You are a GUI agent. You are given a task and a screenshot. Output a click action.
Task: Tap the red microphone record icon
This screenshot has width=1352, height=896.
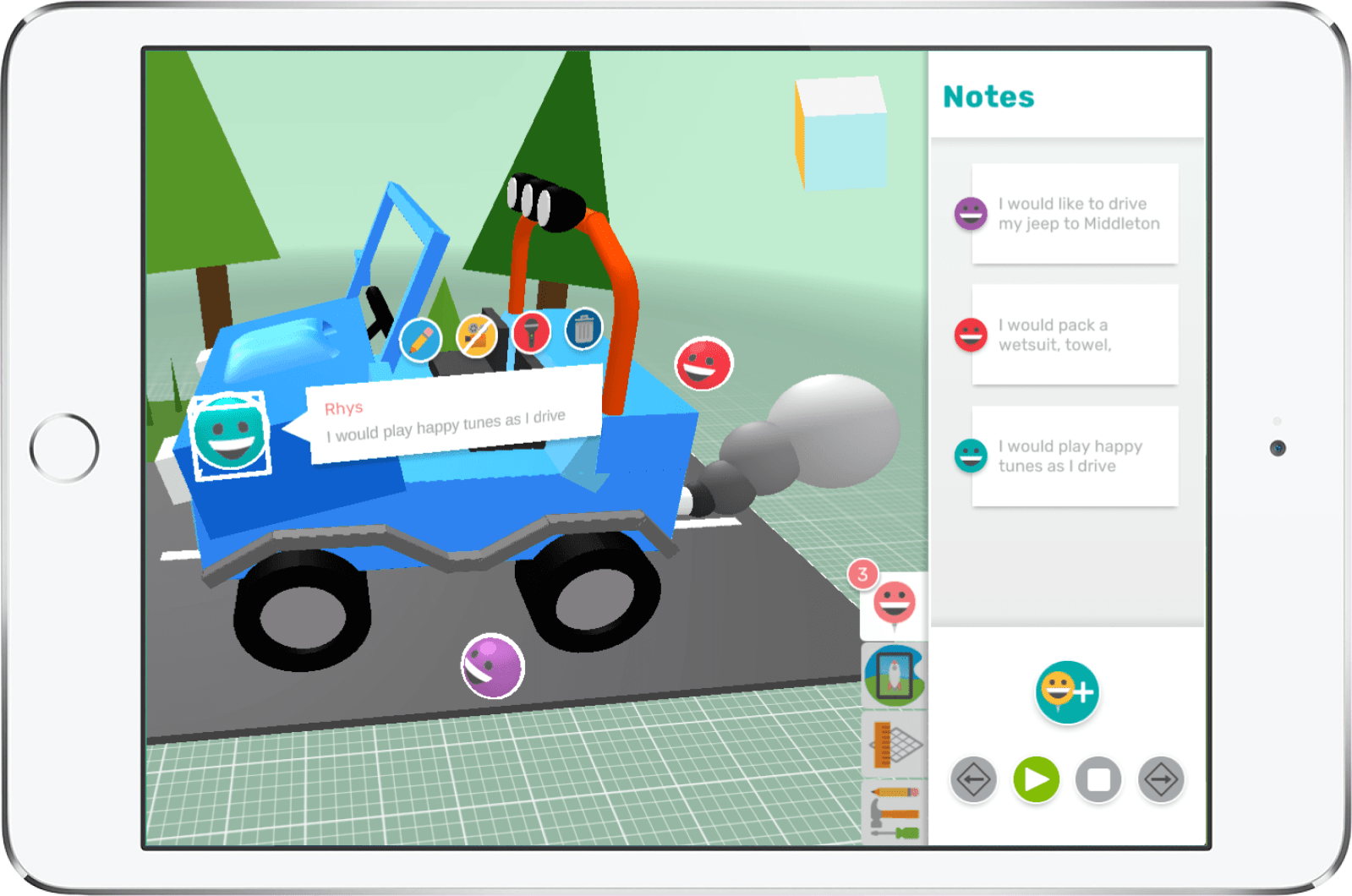(x=531, y=331)
